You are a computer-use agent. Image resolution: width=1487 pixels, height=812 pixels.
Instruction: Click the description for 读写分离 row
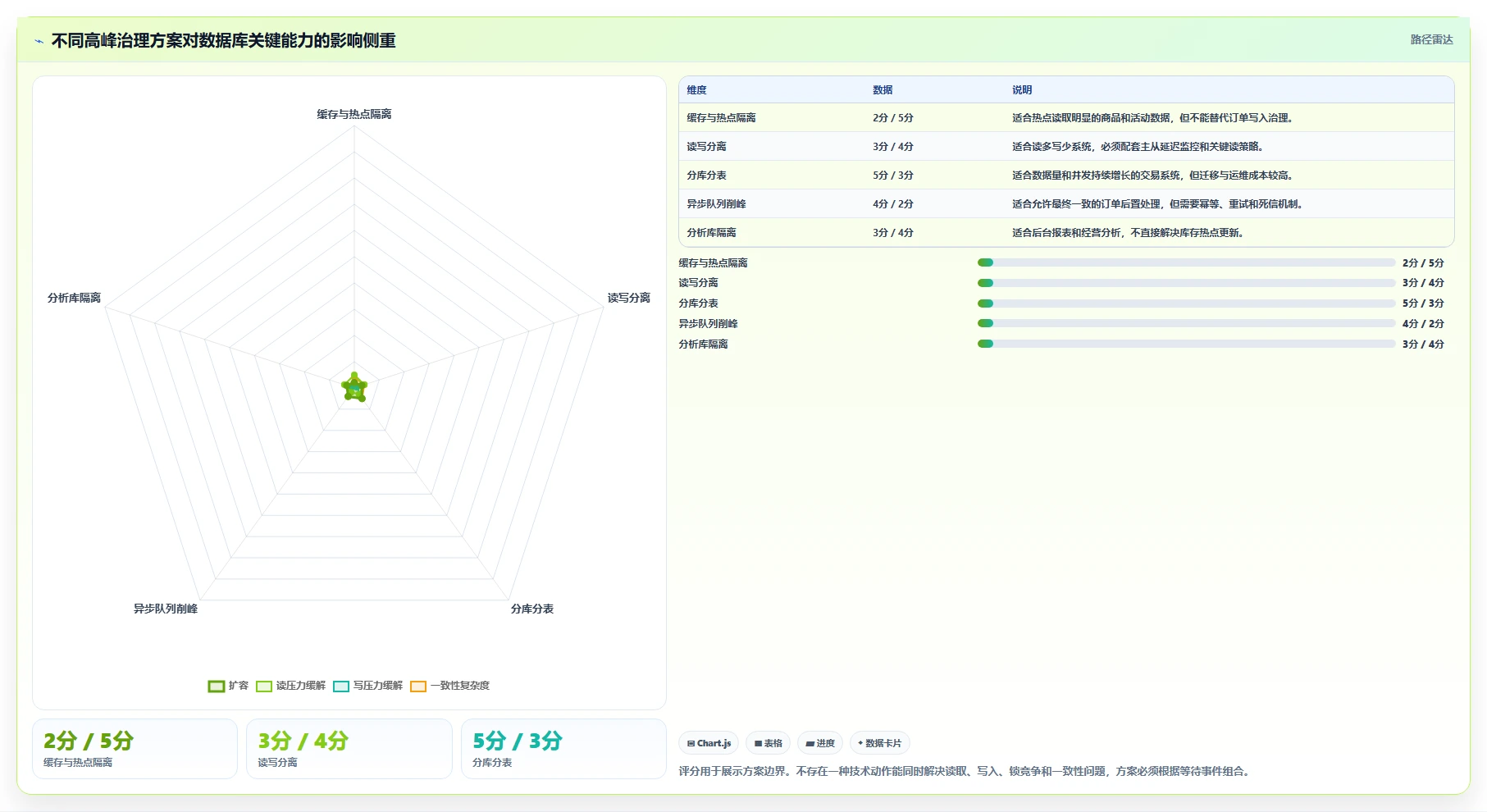[x=1139, y=147]
